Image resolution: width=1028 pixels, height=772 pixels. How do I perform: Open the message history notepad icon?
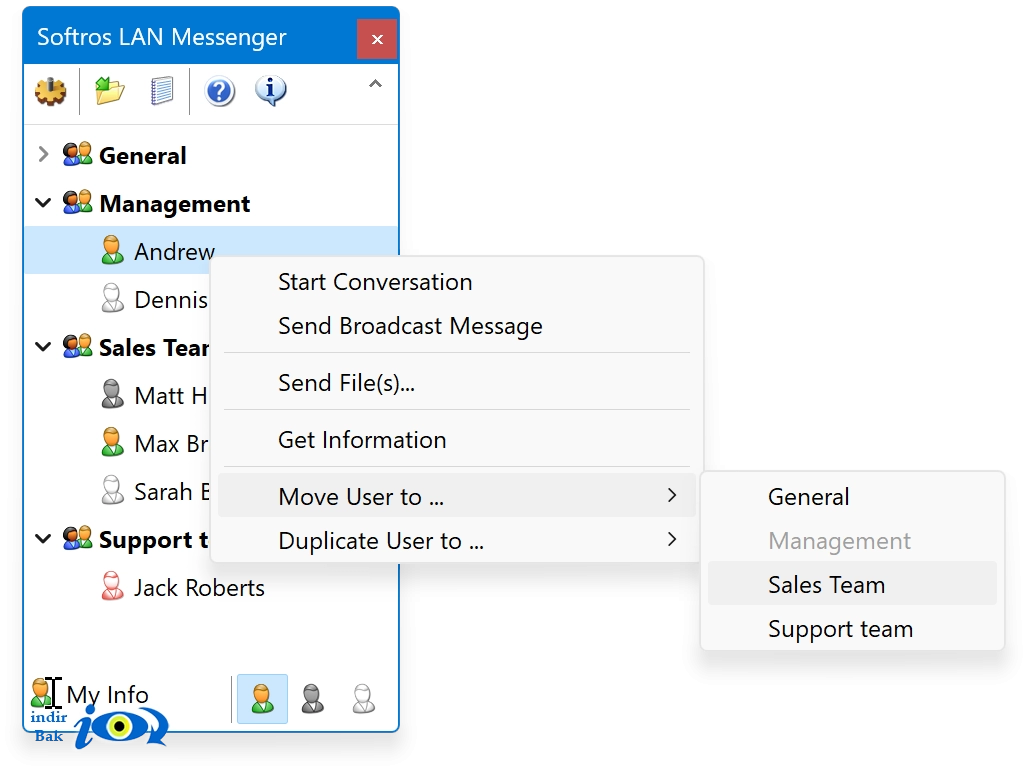[162, 90]
